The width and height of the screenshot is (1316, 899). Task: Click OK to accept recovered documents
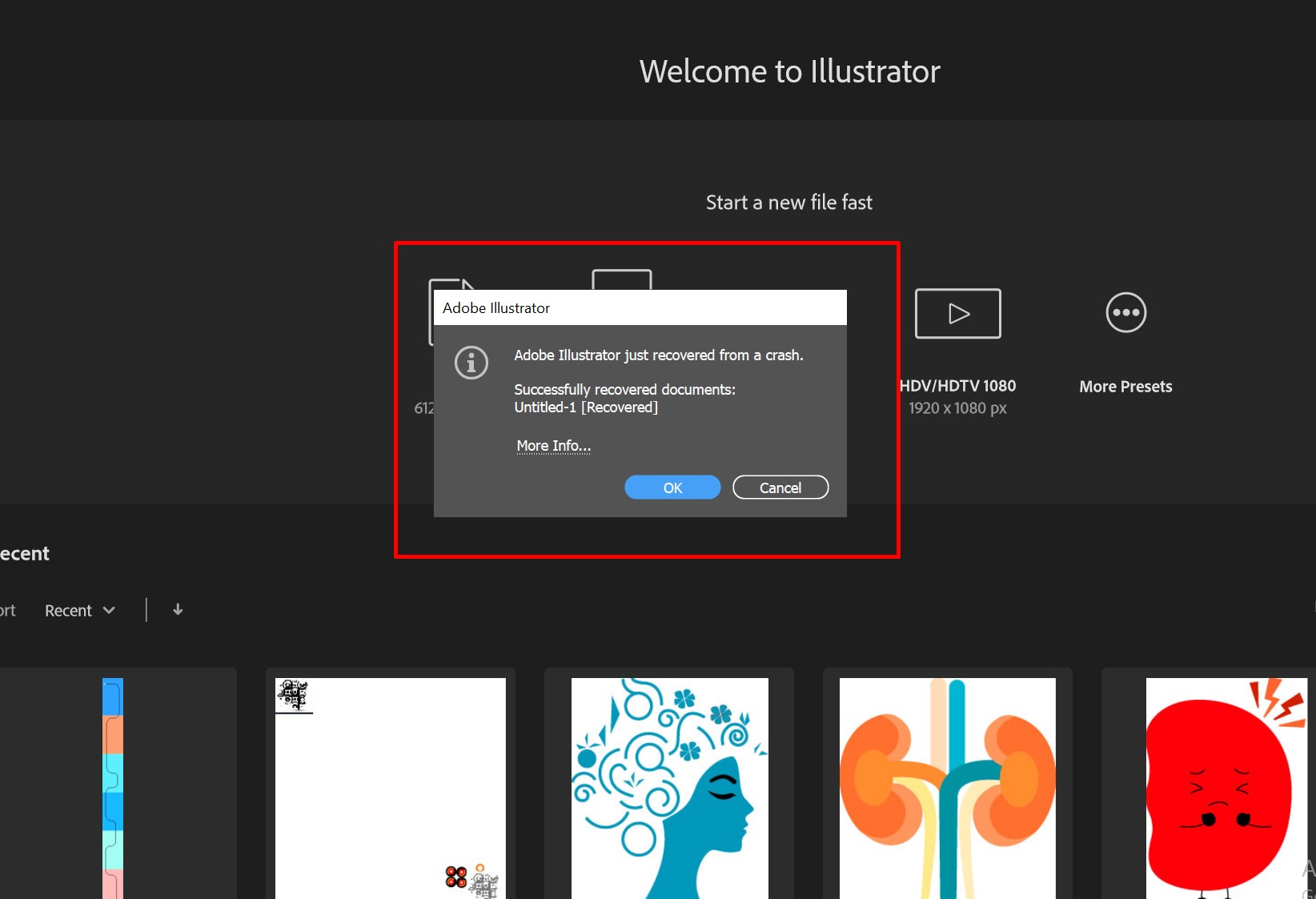click(x=672, y=487)
